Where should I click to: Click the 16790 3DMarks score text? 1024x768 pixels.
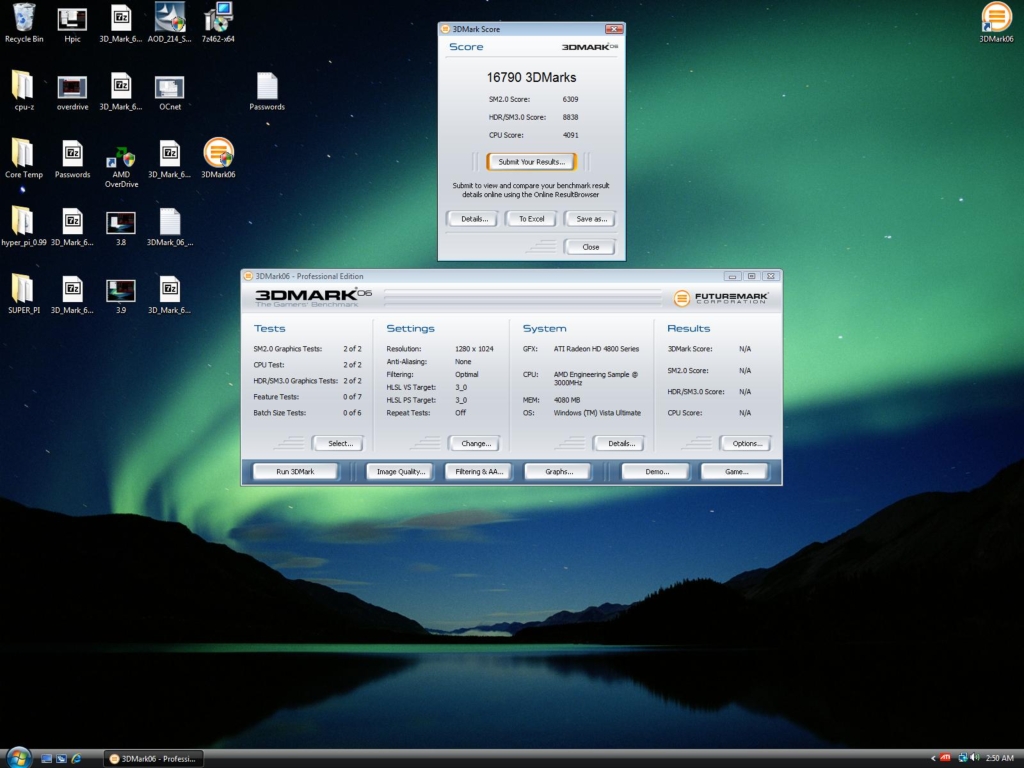point(531,78)
